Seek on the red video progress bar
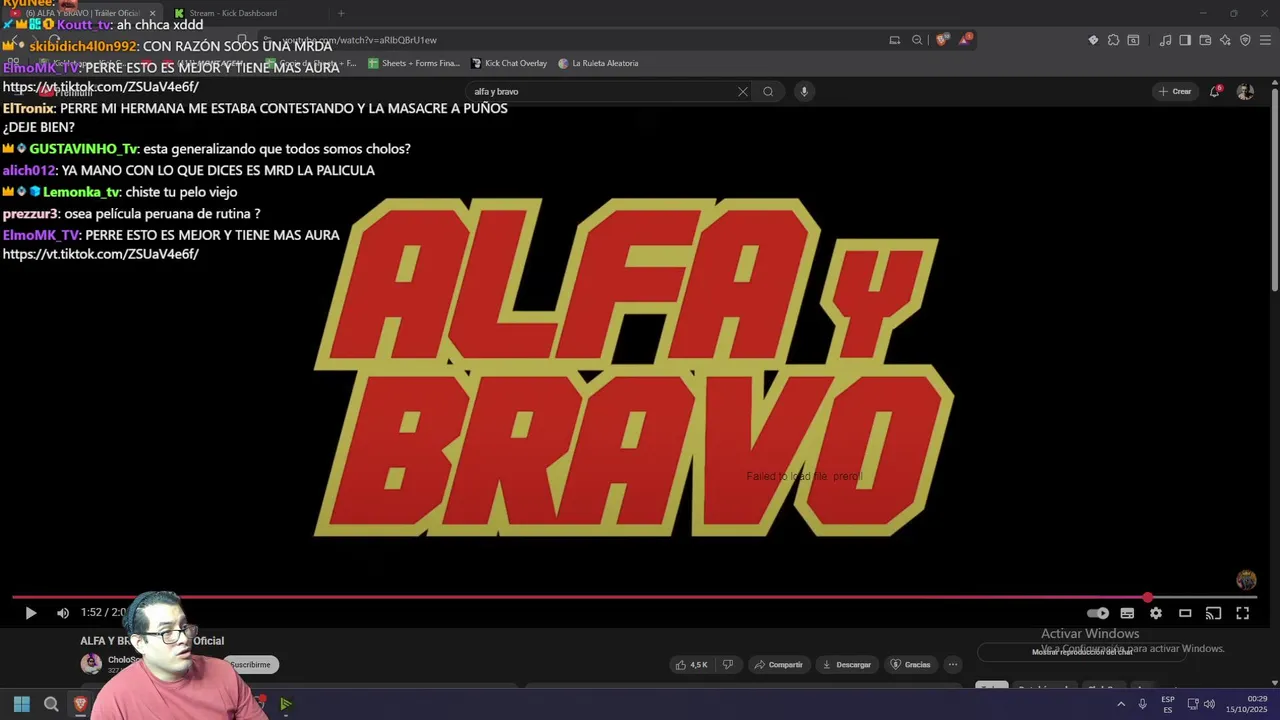The height and width of the screenshot is (720, 1280). (x=634, y=597)
